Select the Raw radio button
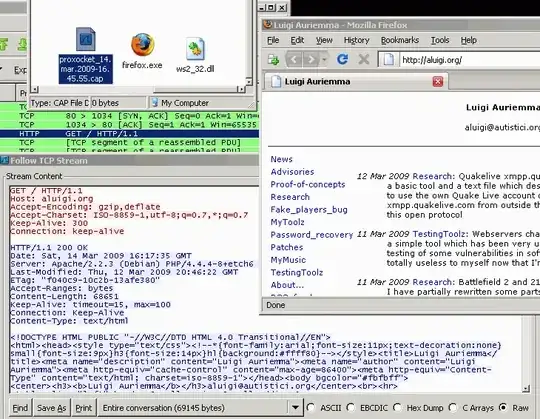 pyautogui.click(x=503, y=408)
